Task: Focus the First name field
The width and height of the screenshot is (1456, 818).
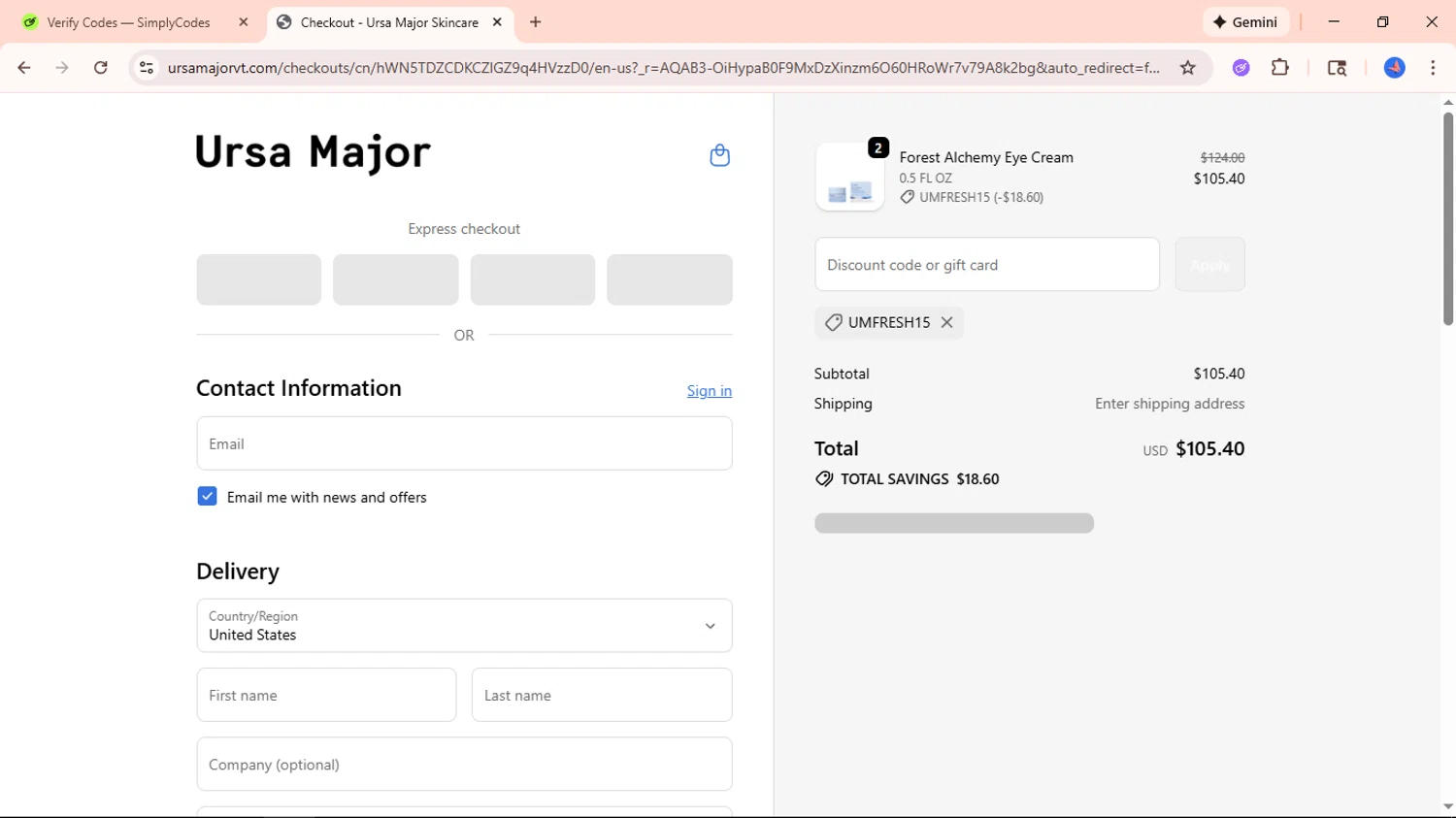Action: click(x=326, y=695)
